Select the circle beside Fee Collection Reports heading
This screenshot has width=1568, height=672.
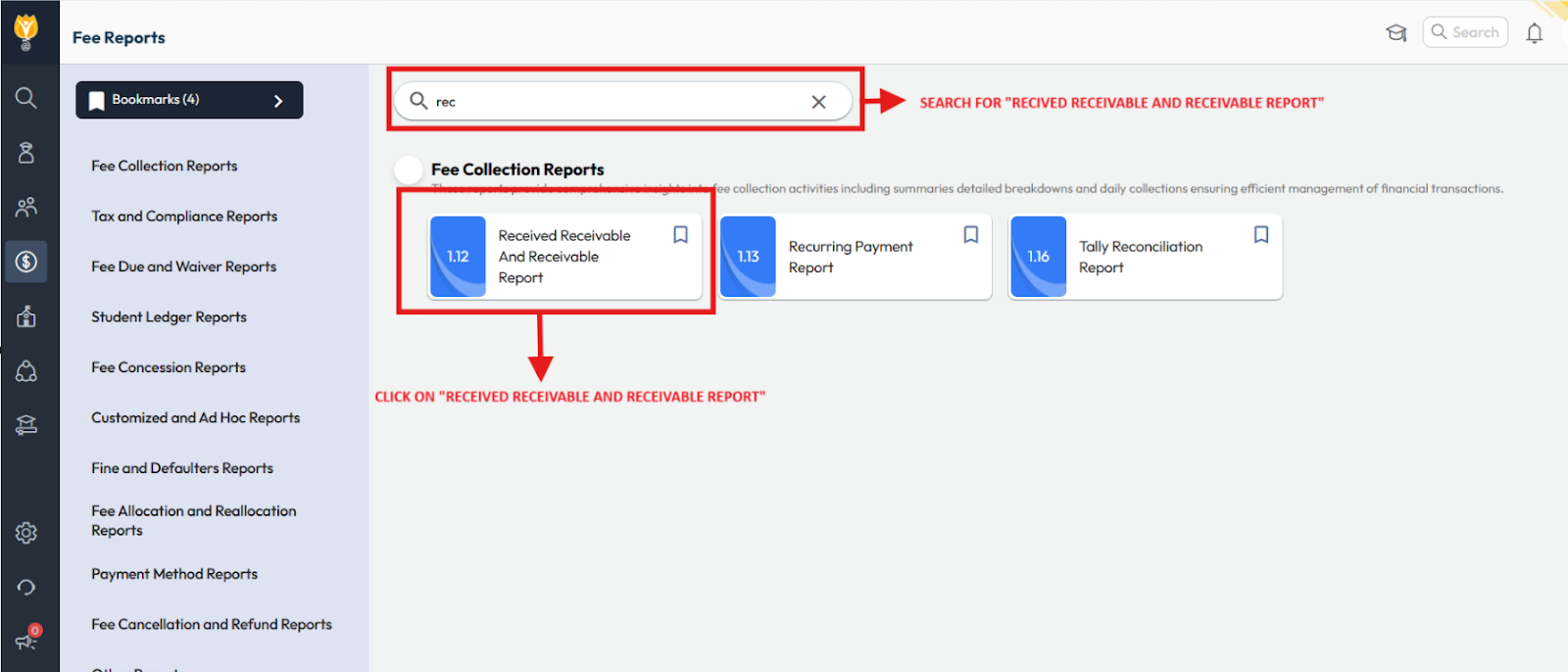pyautogui.click(x=409, y=169)
